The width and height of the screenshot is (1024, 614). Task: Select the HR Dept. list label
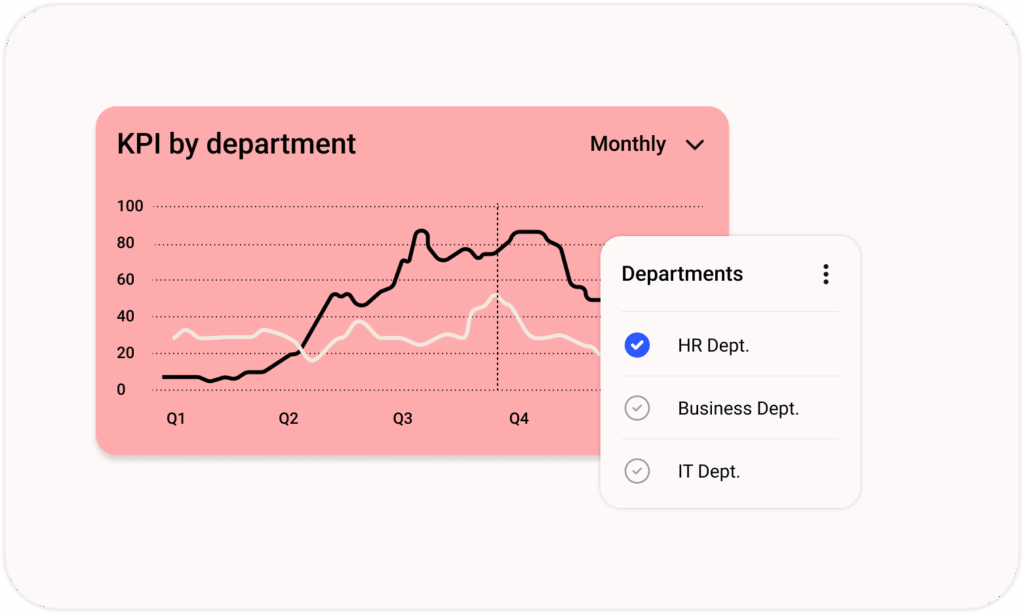click(x=713, y=346)
